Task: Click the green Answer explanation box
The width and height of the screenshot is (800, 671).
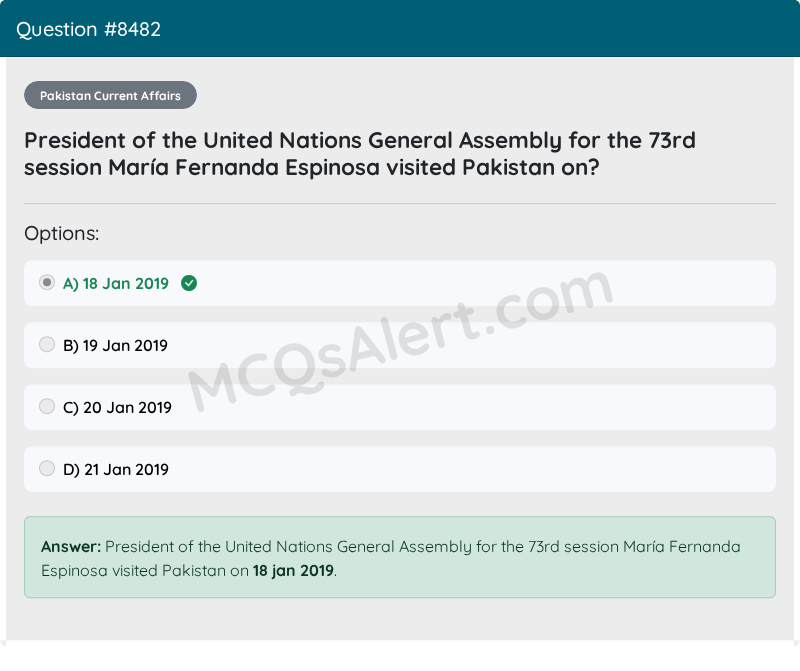Action: [400, 557]
